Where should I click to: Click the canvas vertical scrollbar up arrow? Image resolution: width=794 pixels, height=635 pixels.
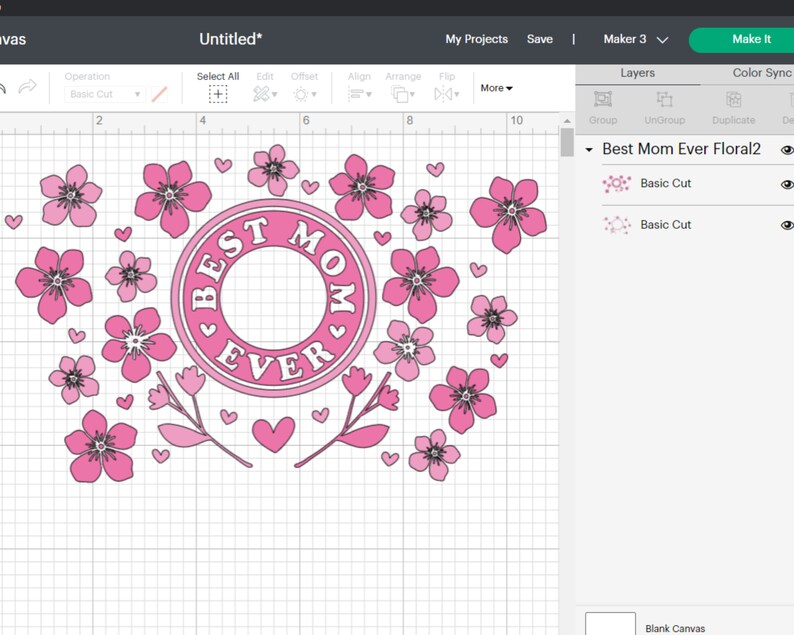[567, 121]
